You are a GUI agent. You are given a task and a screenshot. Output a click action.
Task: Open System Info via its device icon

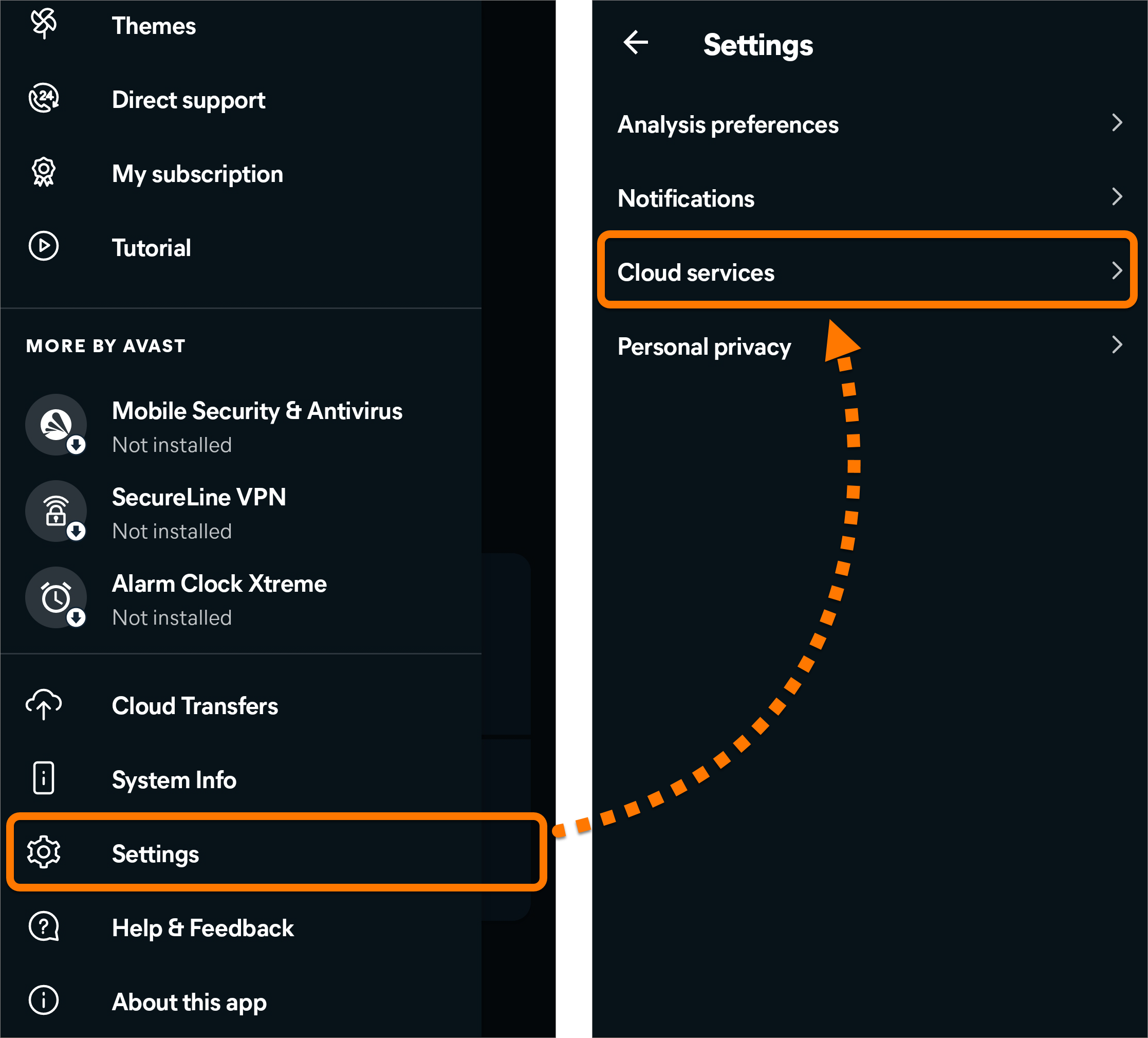click(x=44, y=778)
